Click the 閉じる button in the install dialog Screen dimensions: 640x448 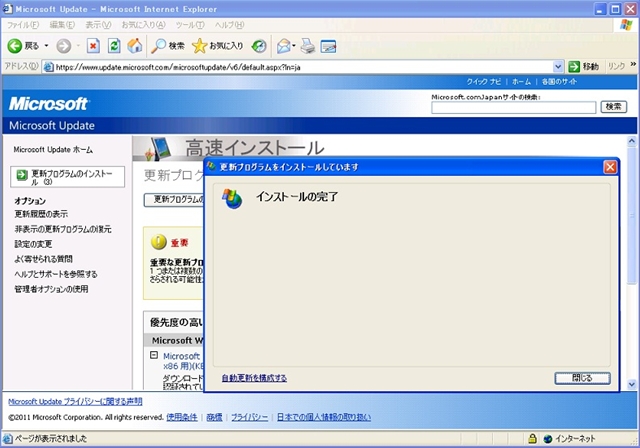click(x=582, y=378)
